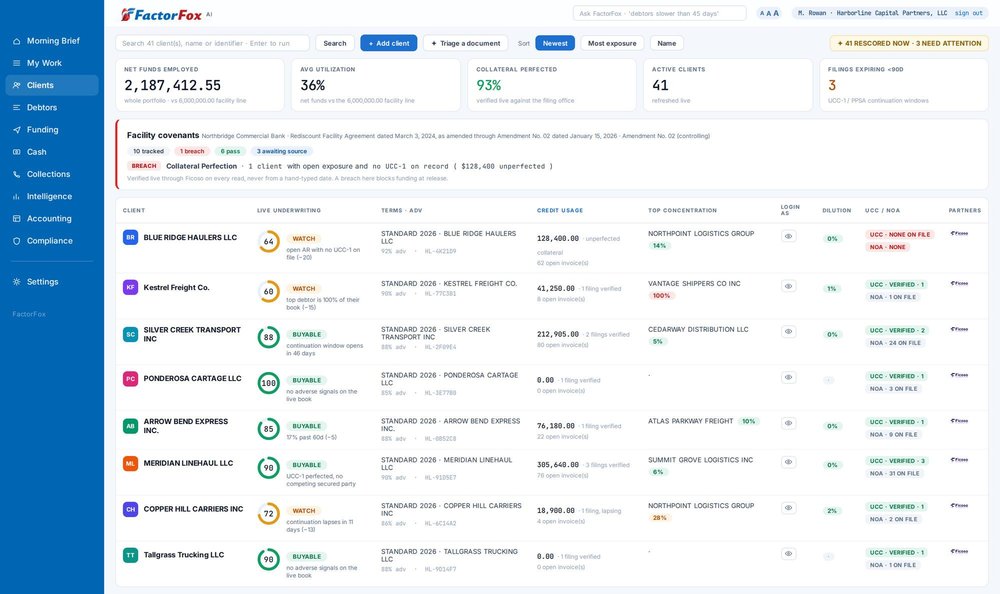Sort clients by Newest
The width and height of the screenshot is (1000, 594).
click(555, 43)
